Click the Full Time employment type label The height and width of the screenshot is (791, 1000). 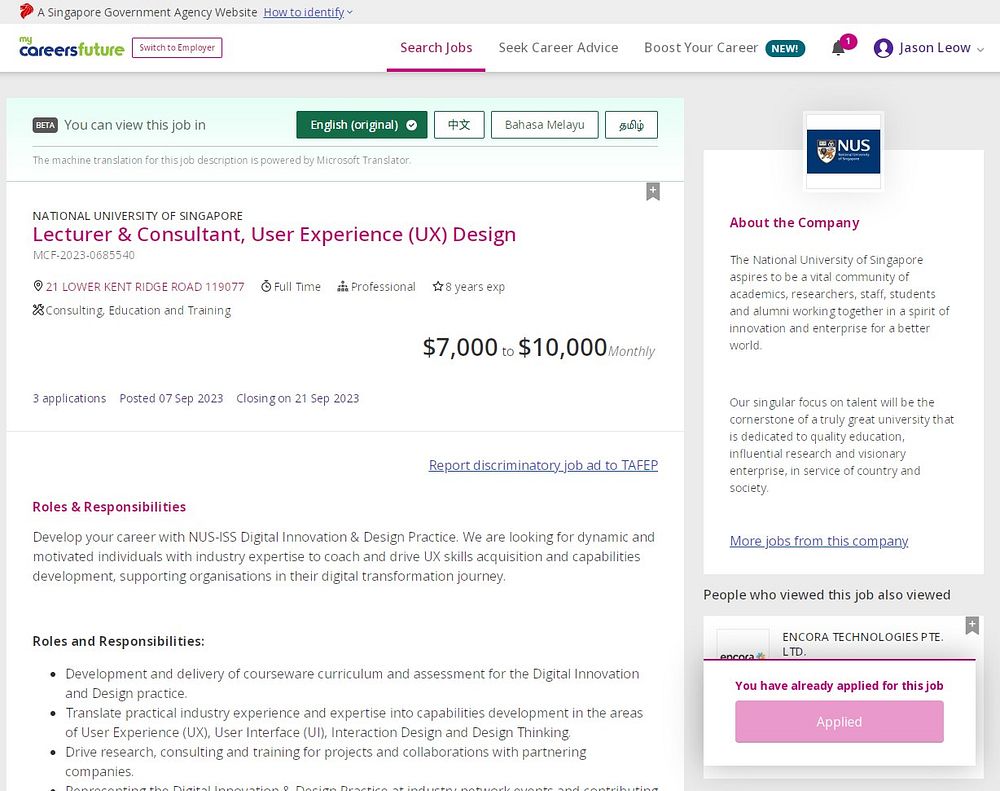click(291, 287)
